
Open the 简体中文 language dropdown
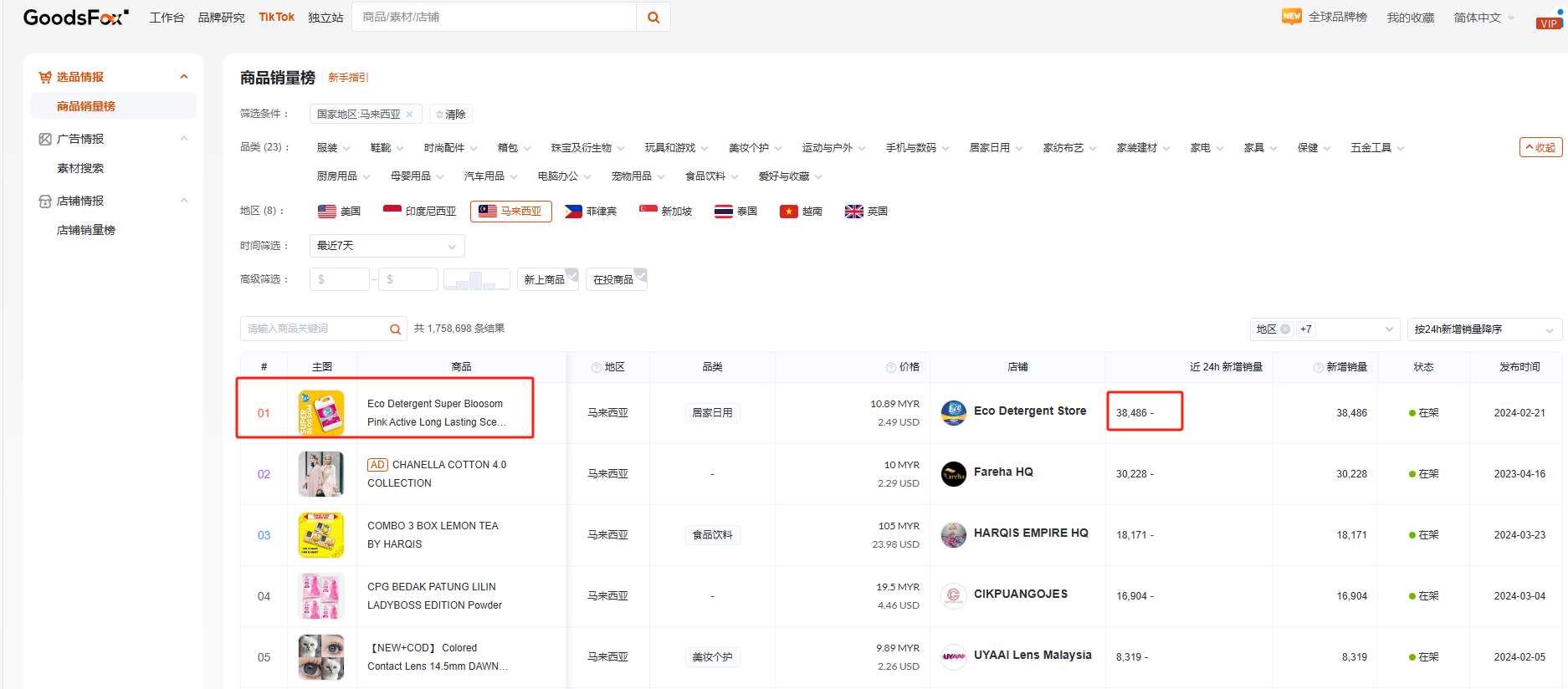1484,18
